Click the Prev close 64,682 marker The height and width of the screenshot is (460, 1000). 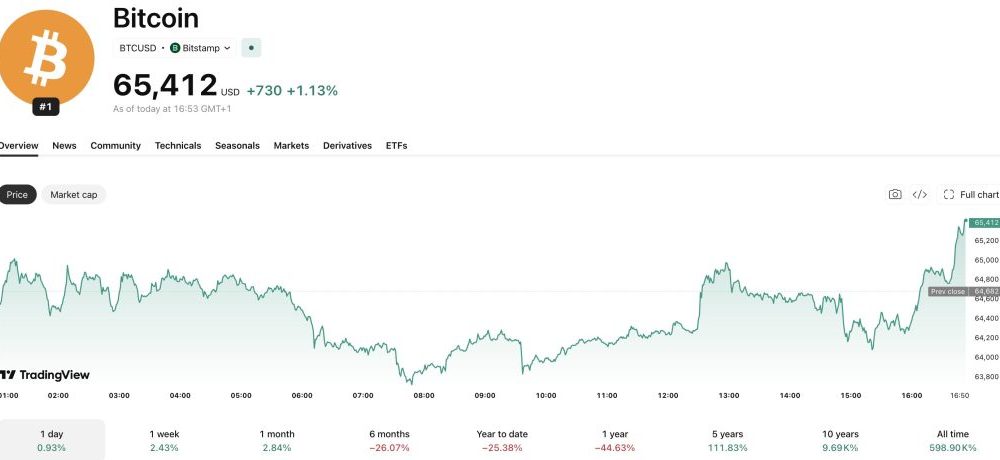tap(964, 292)
